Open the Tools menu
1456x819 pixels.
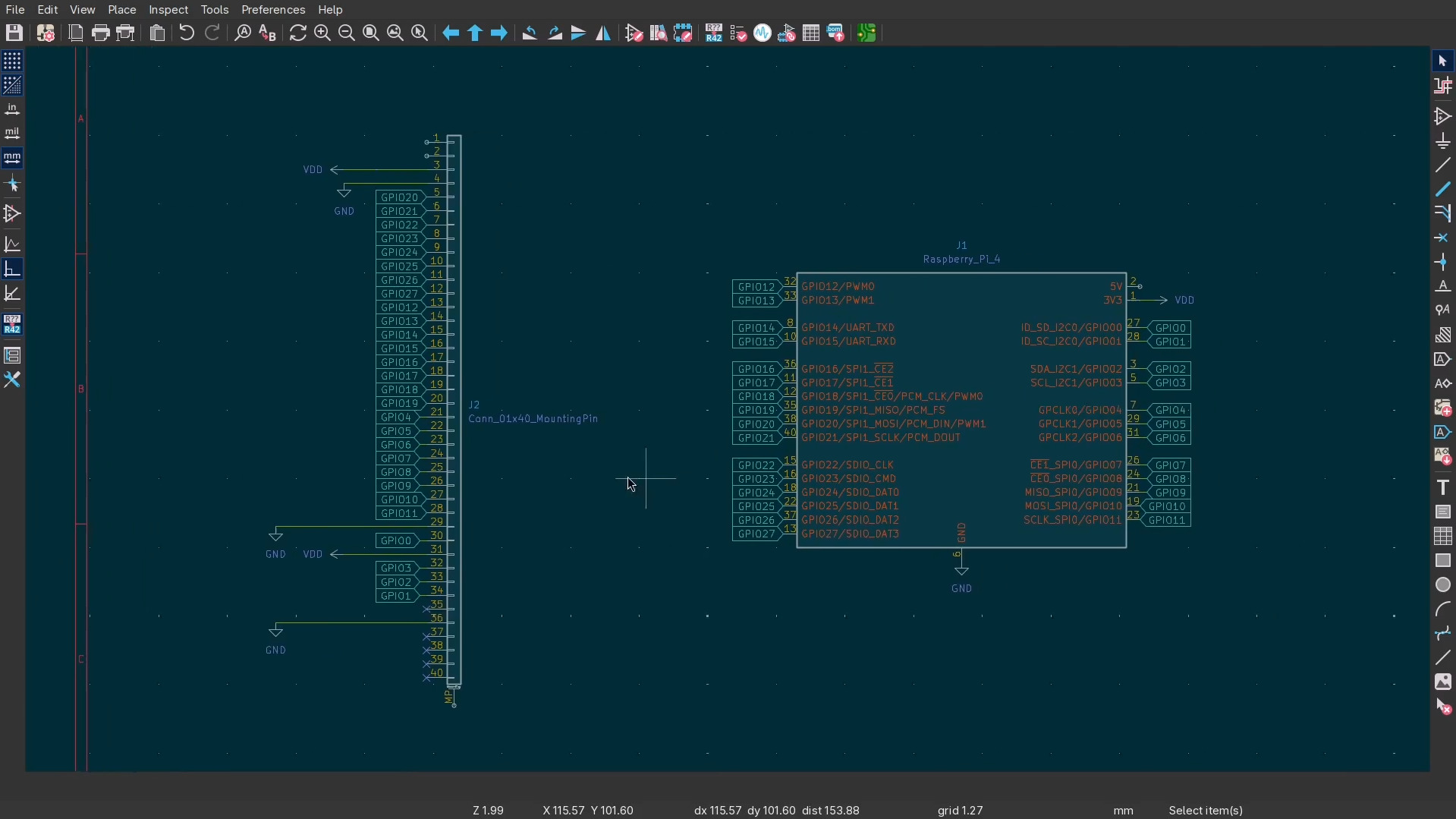(215, 10)
